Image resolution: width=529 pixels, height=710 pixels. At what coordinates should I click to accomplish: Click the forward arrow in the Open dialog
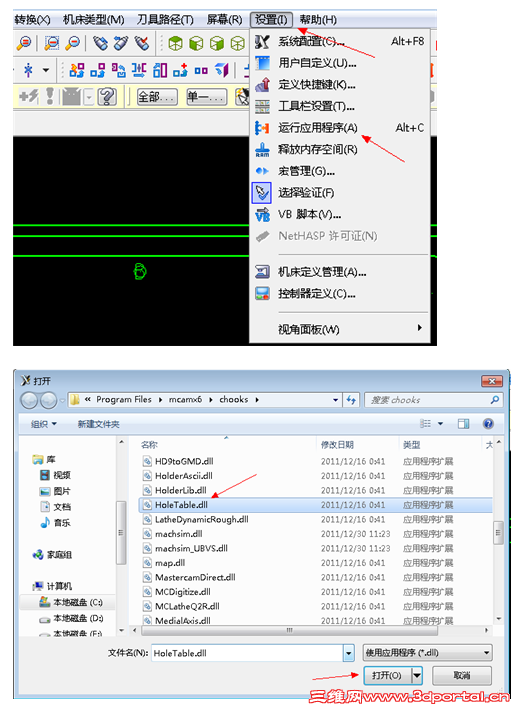click(x=48, y=400)
